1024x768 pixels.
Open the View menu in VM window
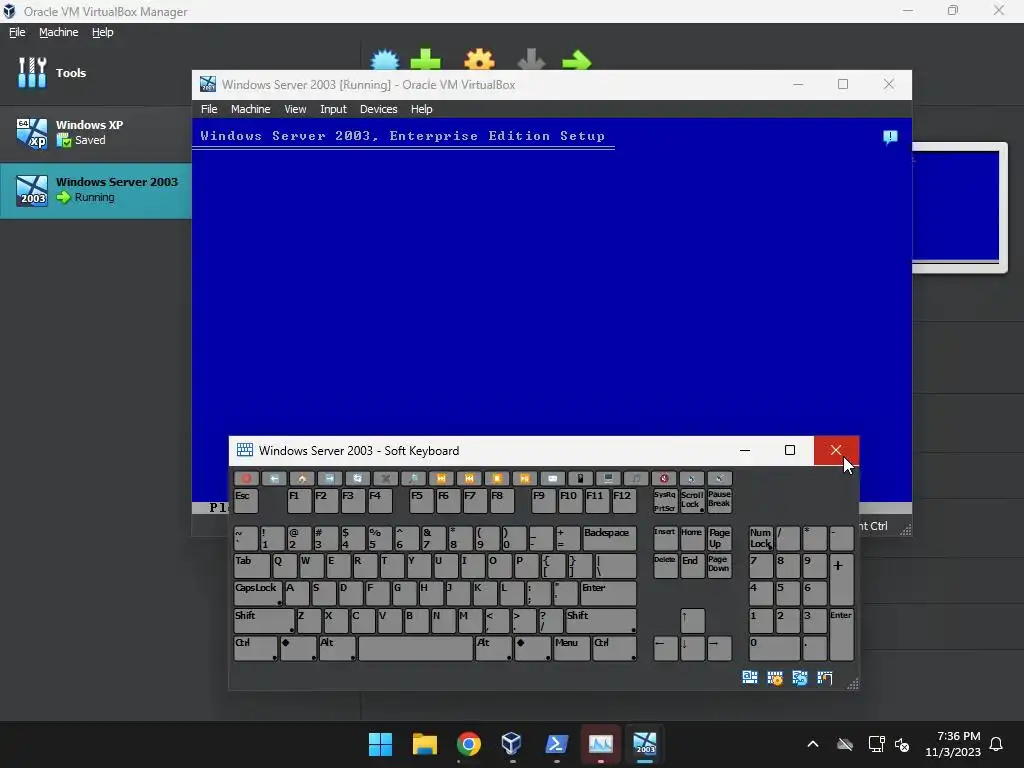point(295,109)
